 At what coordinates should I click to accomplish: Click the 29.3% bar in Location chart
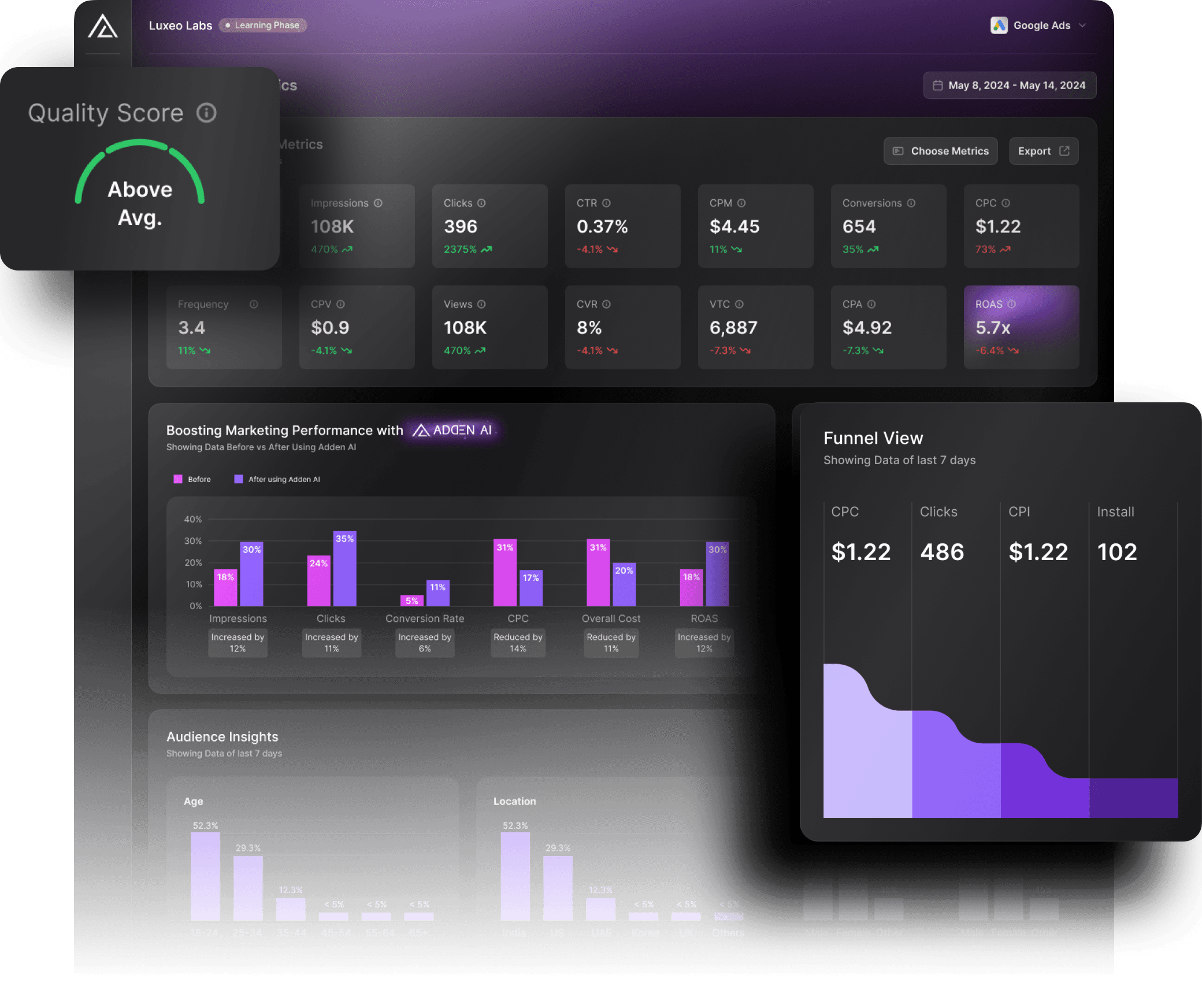[558, 888]
